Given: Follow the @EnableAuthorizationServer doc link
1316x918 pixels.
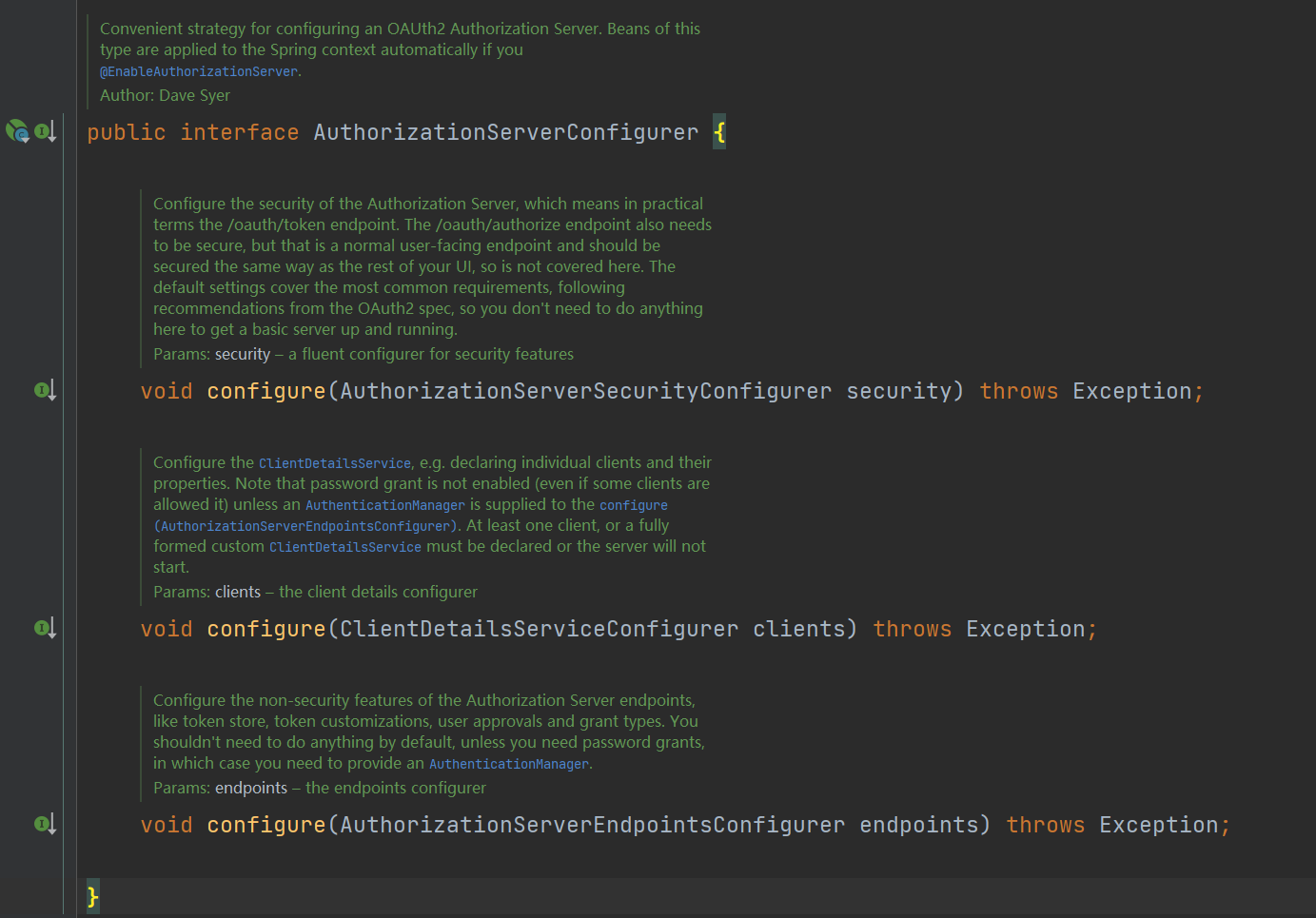Looking at the screenshot, I should click(199, 71).
